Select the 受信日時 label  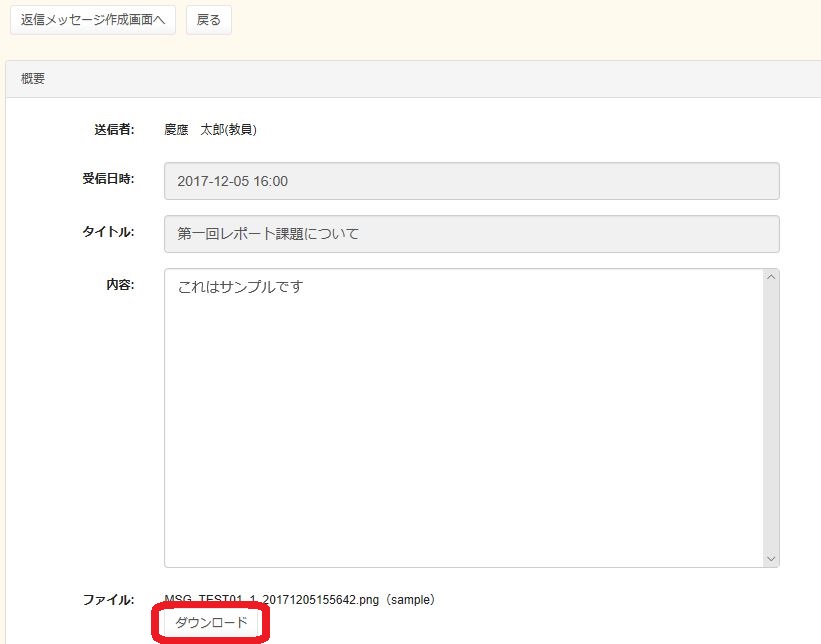pos(108,180)
